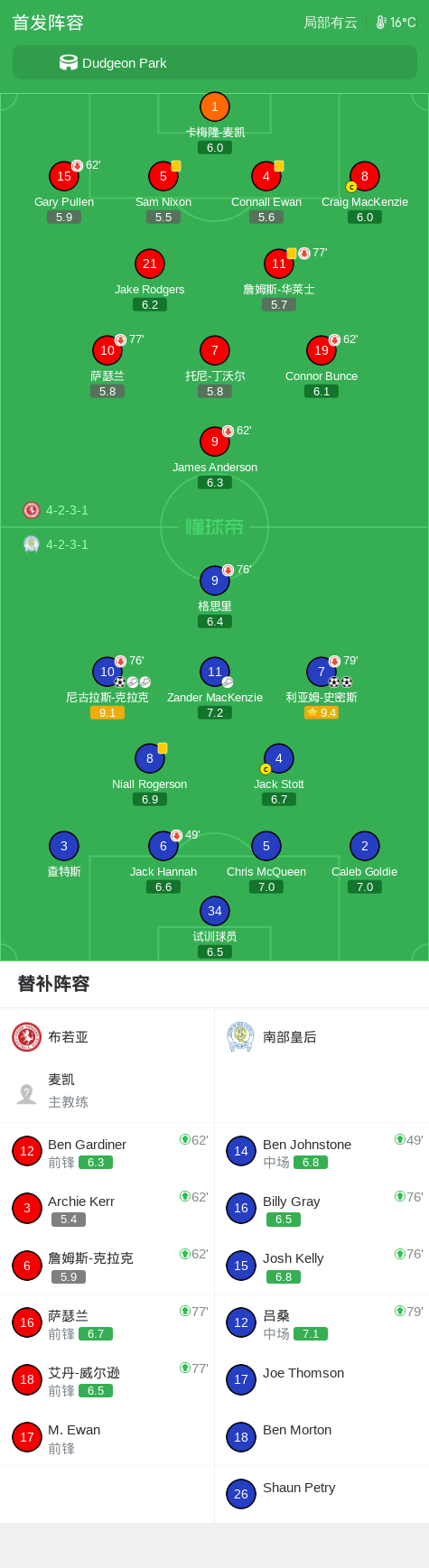Open James Anderson's number 9 badge
The height and width of the screenshot is (1568, 429).
[x=215, y=442]
